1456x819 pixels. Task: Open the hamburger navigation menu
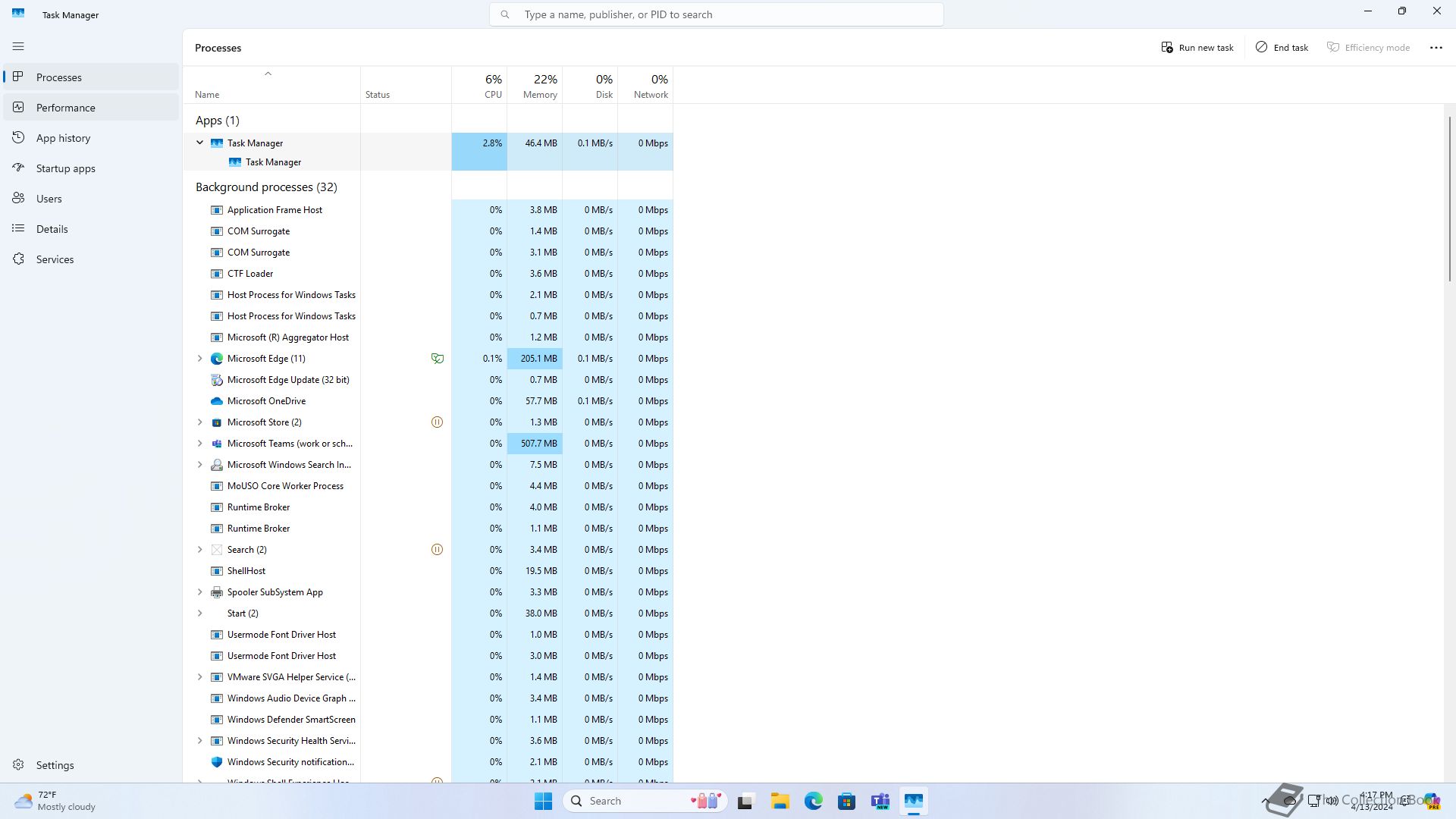pyautogui.click(x=18, y=46)
